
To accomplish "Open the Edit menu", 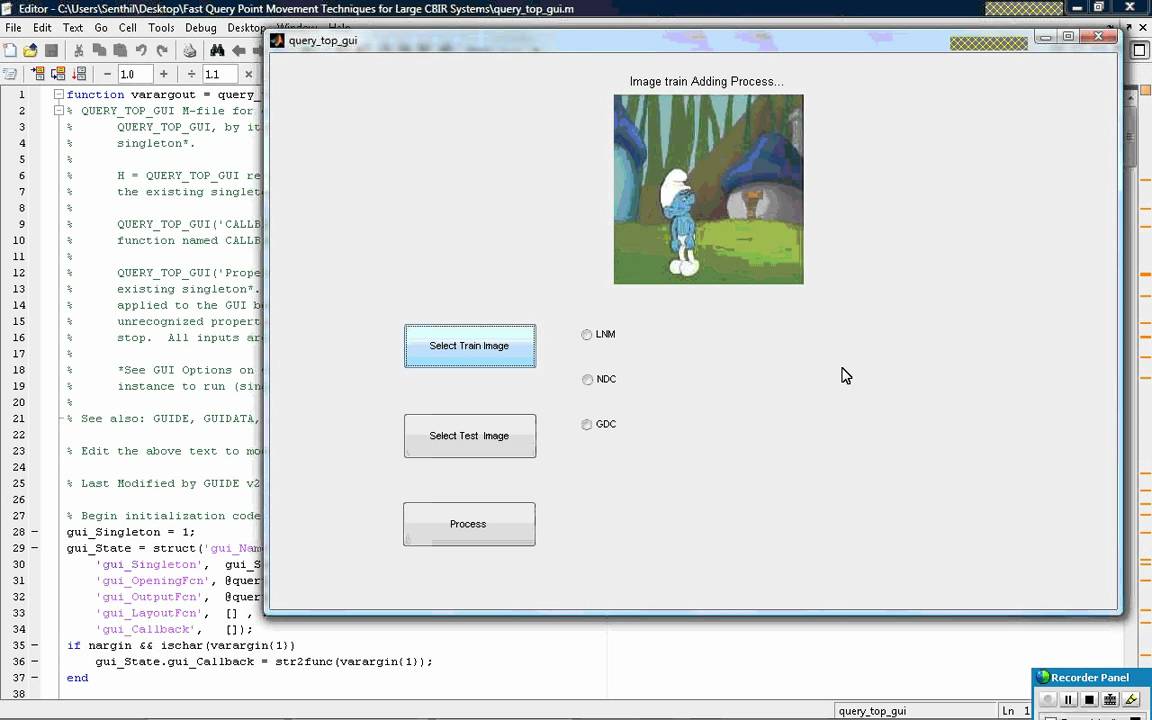I will tap(42, 27).
